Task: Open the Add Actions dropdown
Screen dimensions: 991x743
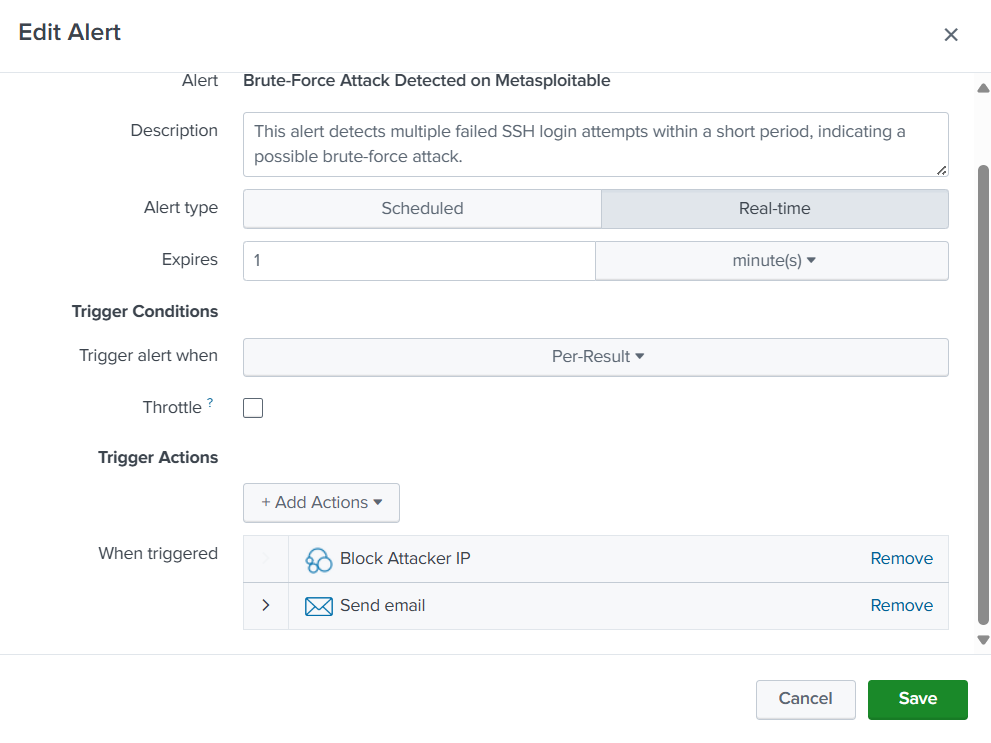Action: [x=320, y=502]
